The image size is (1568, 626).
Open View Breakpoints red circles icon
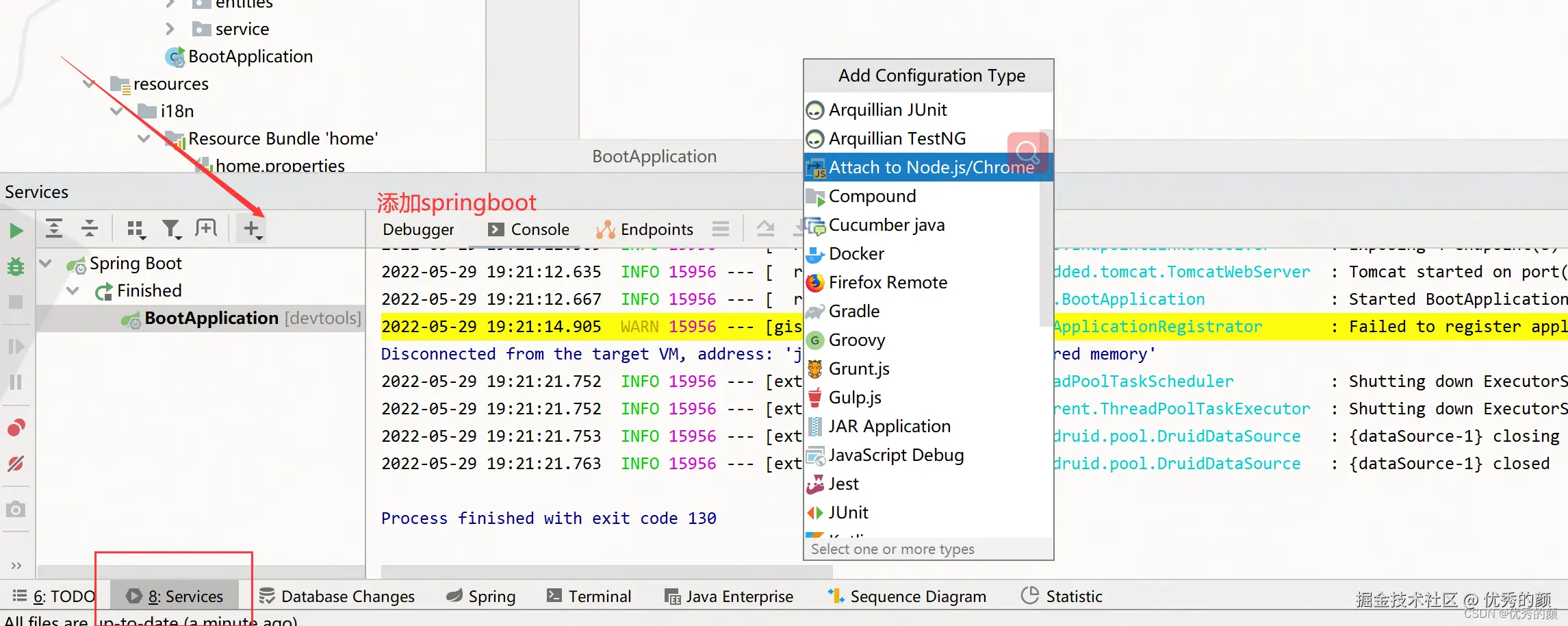16,428
